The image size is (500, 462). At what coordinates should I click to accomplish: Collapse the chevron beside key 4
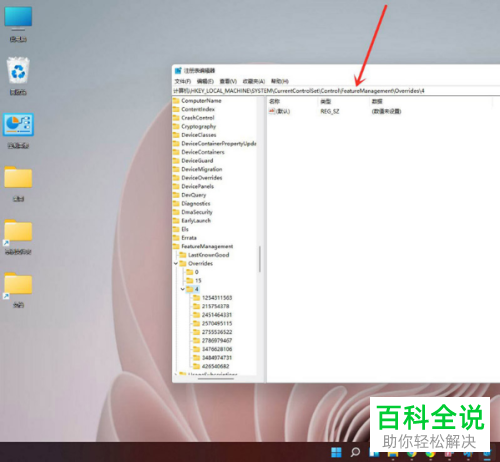click(x=183, y=289)
